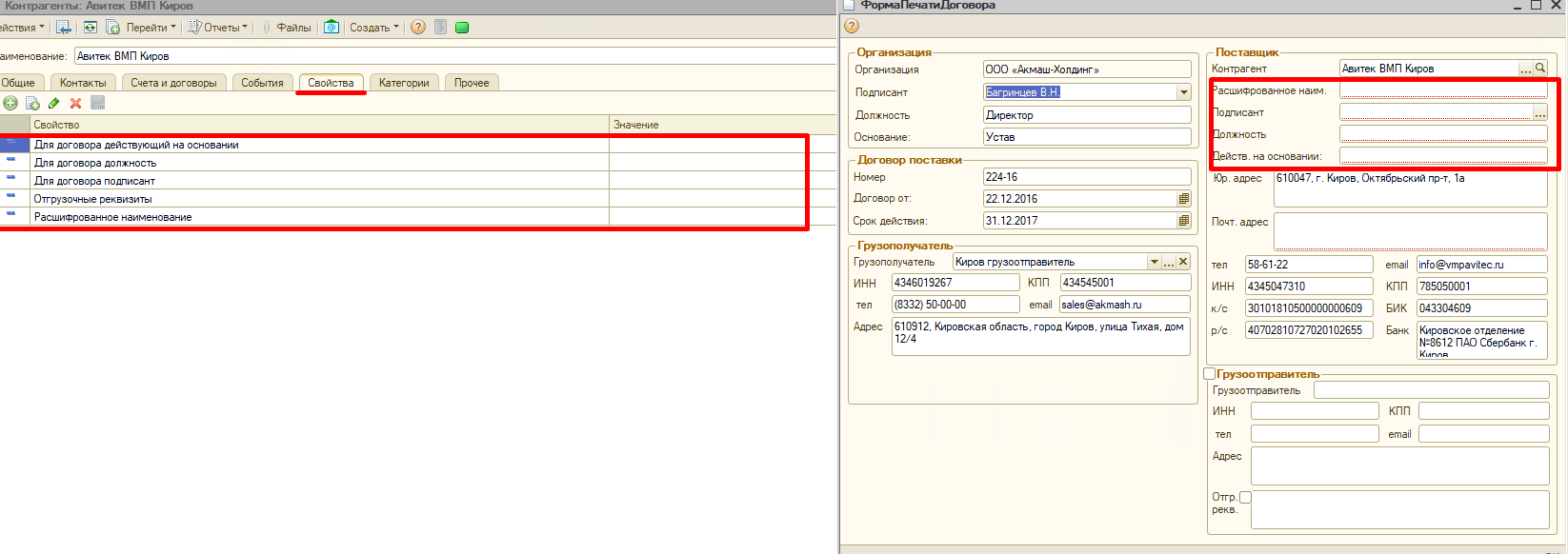
Task: Click the Расшифрованное наим. input field
Action: [1443, 90]
